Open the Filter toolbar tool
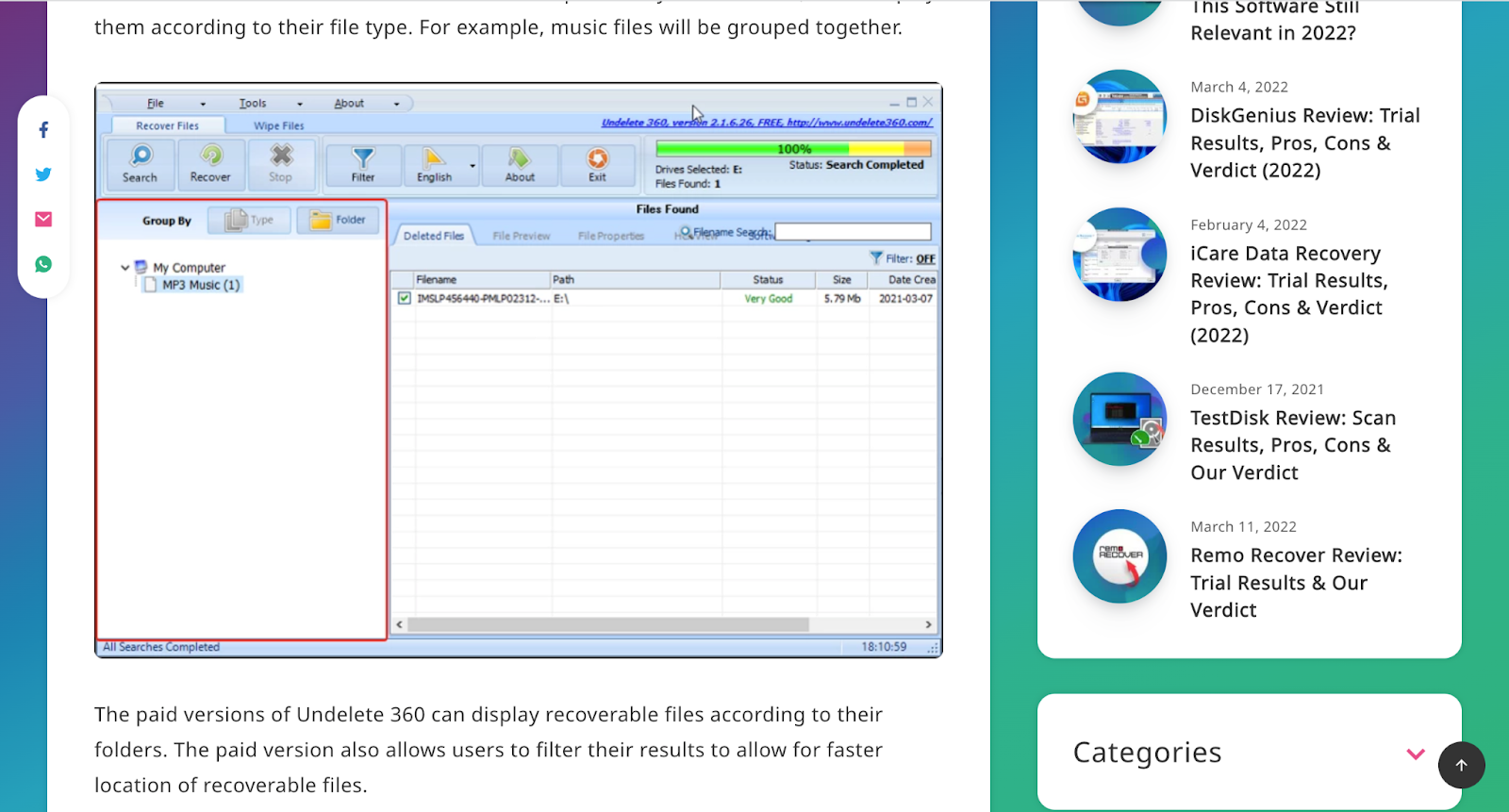Image resolution: width=1509 pixels, height=812 pixels. [x=363, y=165]
